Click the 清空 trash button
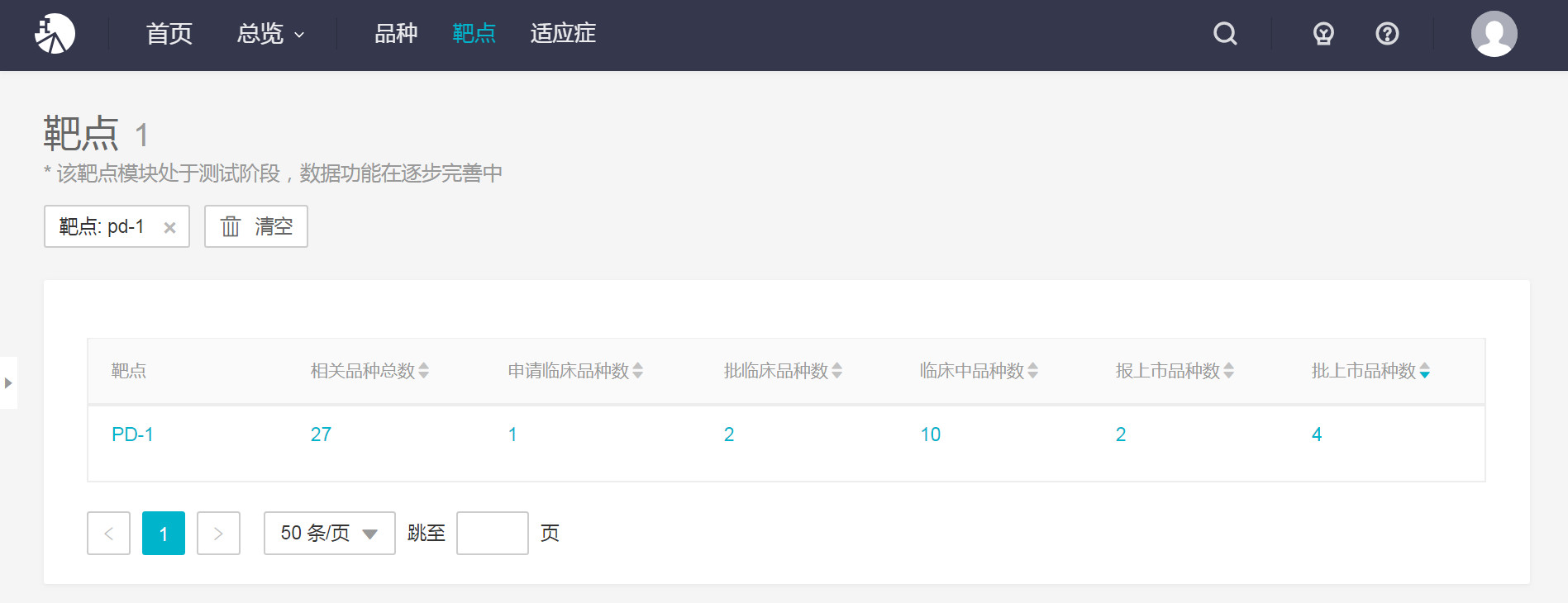 256,226
